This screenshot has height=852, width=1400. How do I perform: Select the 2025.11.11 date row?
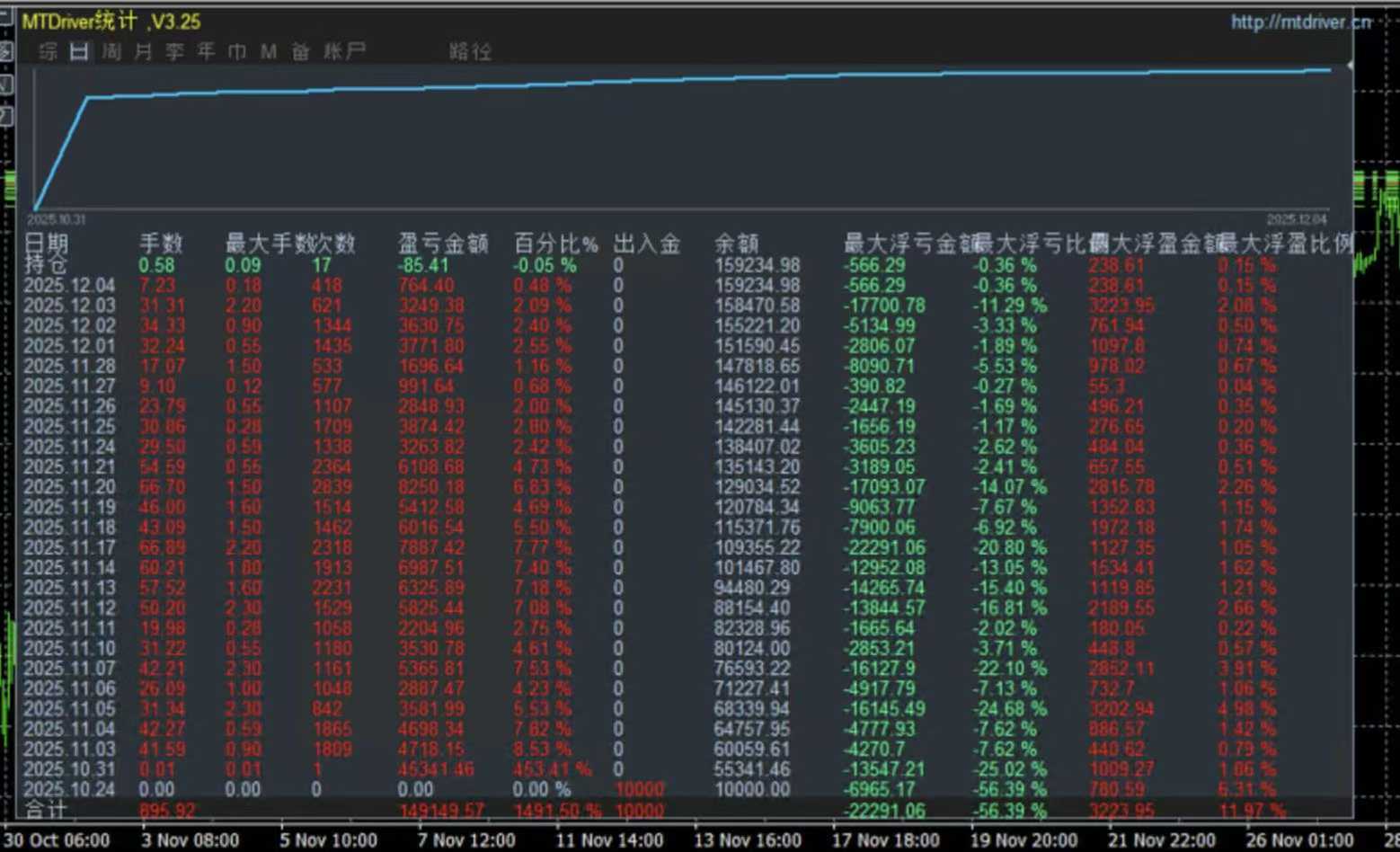[x=69, y=628]
